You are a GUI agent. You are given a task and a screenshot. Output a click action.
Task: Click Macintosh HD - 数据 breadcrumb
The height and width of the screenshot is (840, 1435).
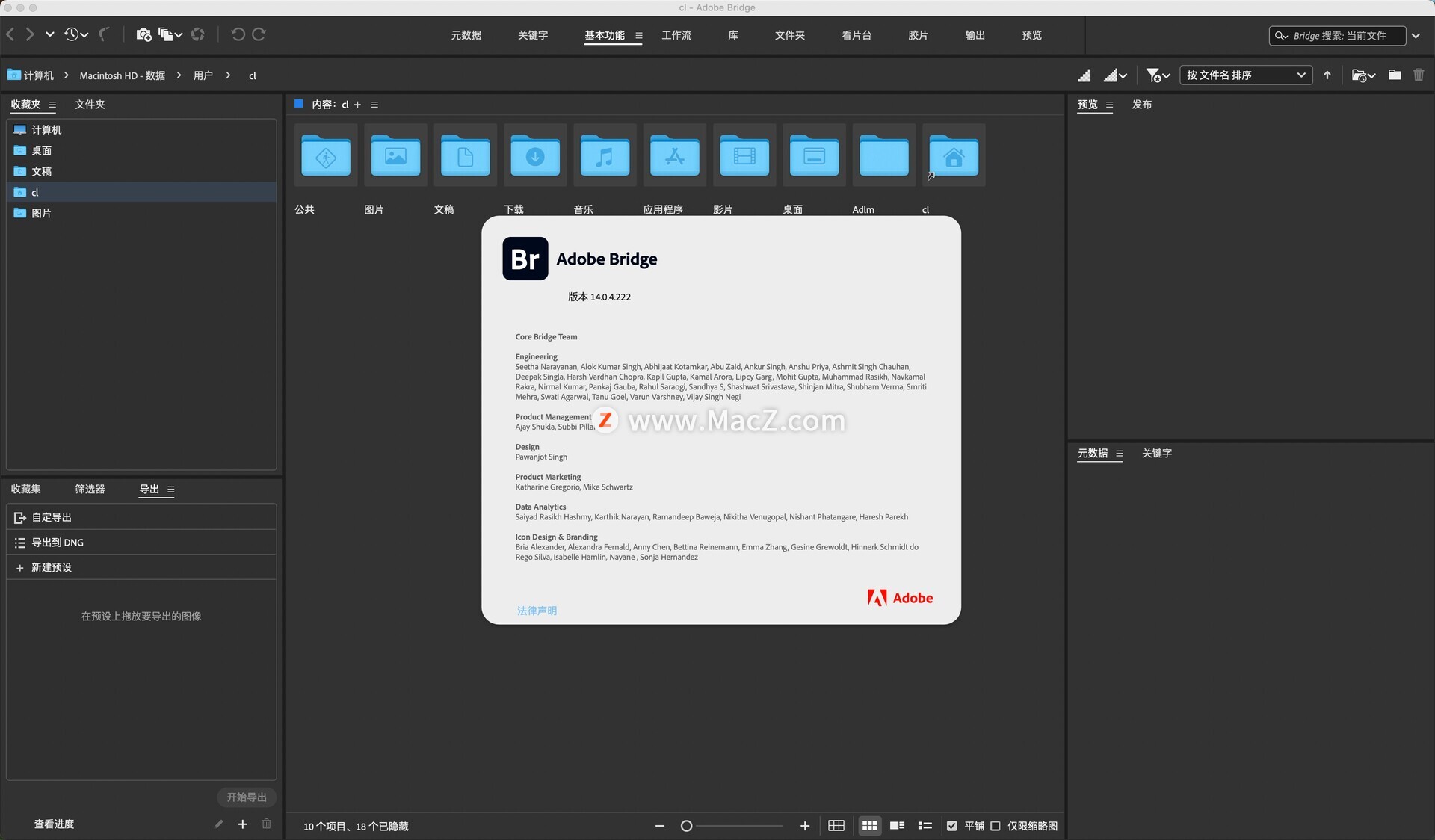[122, 75]
